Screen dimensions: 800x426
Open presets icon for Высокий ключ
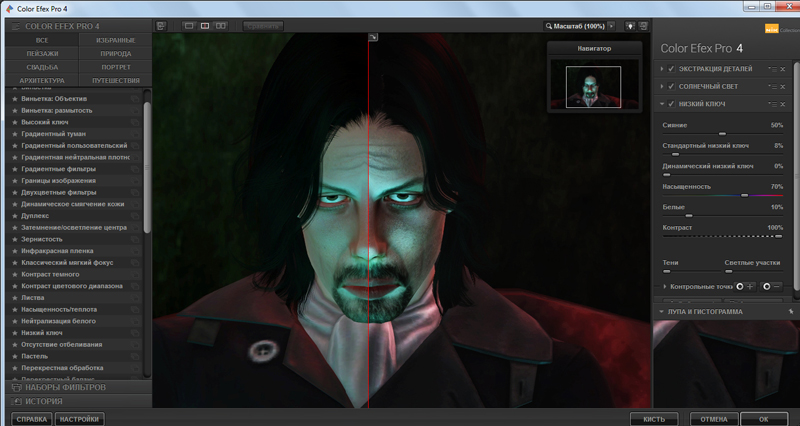(135, 122)
